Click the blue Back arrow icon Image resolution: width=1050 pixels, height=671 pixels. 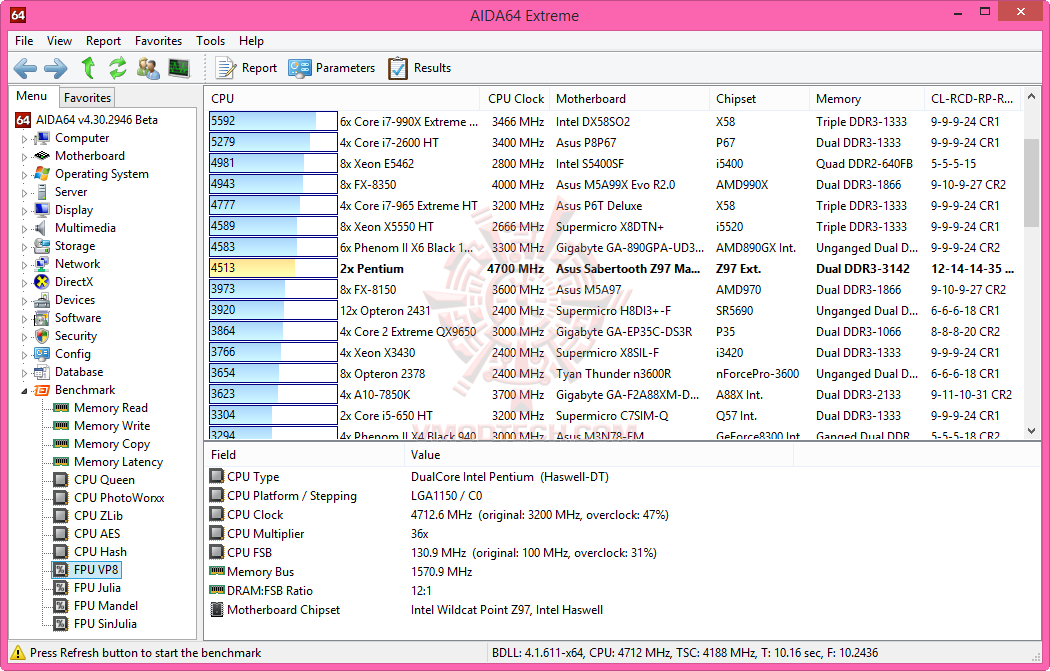(x=25, y=68)
